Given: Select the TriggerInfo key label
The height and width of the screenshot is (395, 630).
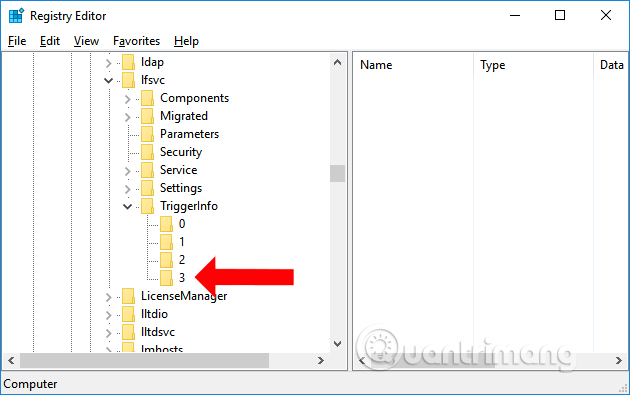Looking at the screenshot, I should point(189,206).
